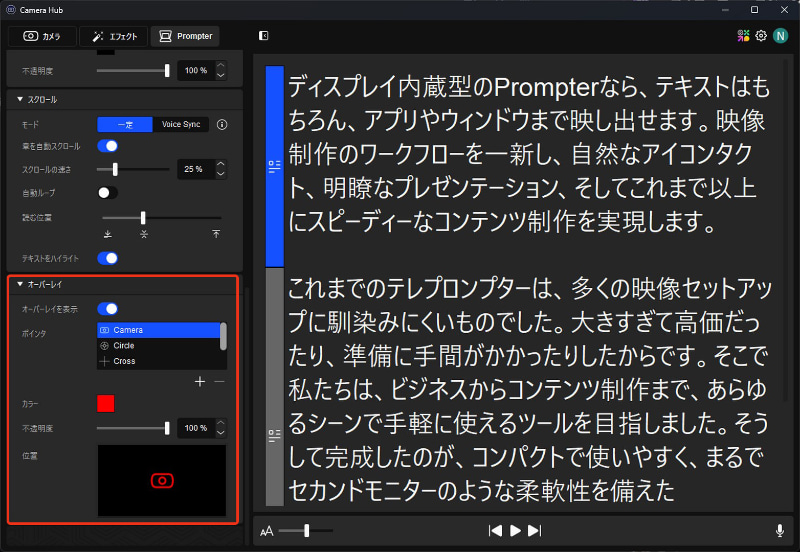Click the top 不透明度 slider
Screen dimensions: 800x552
(133, 70)
